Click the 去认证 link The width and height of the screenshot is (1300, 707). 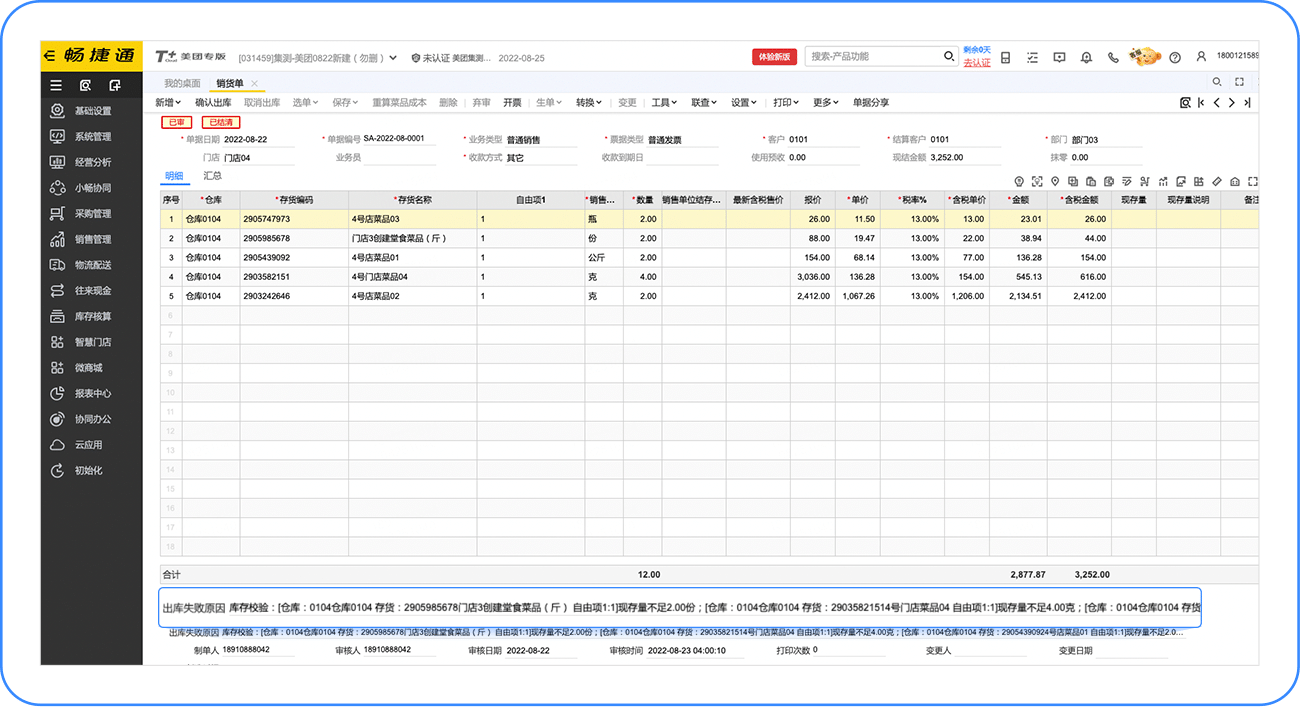976,63
